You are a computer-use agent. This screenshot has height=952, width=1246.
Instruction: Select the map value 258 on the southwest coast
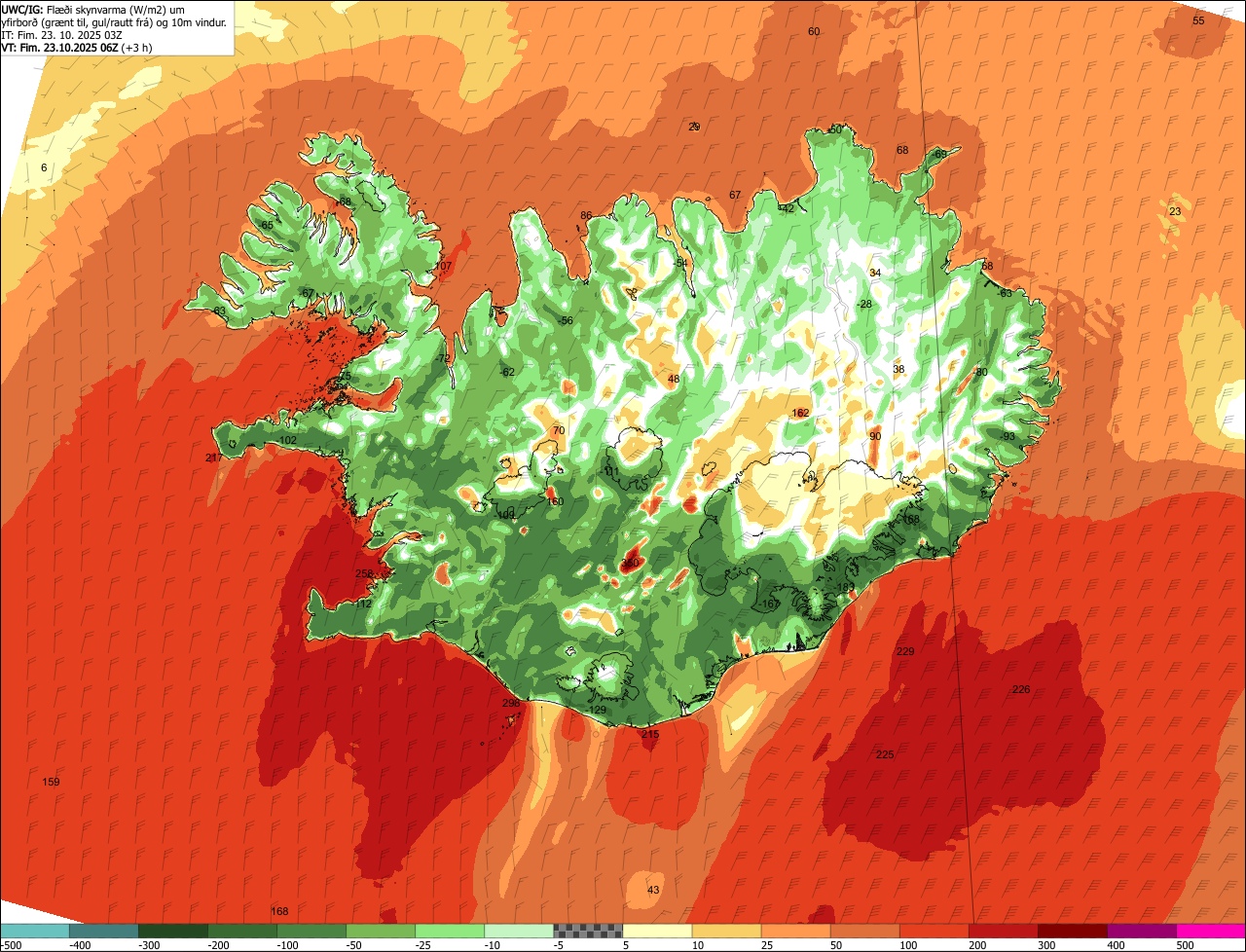364,574
